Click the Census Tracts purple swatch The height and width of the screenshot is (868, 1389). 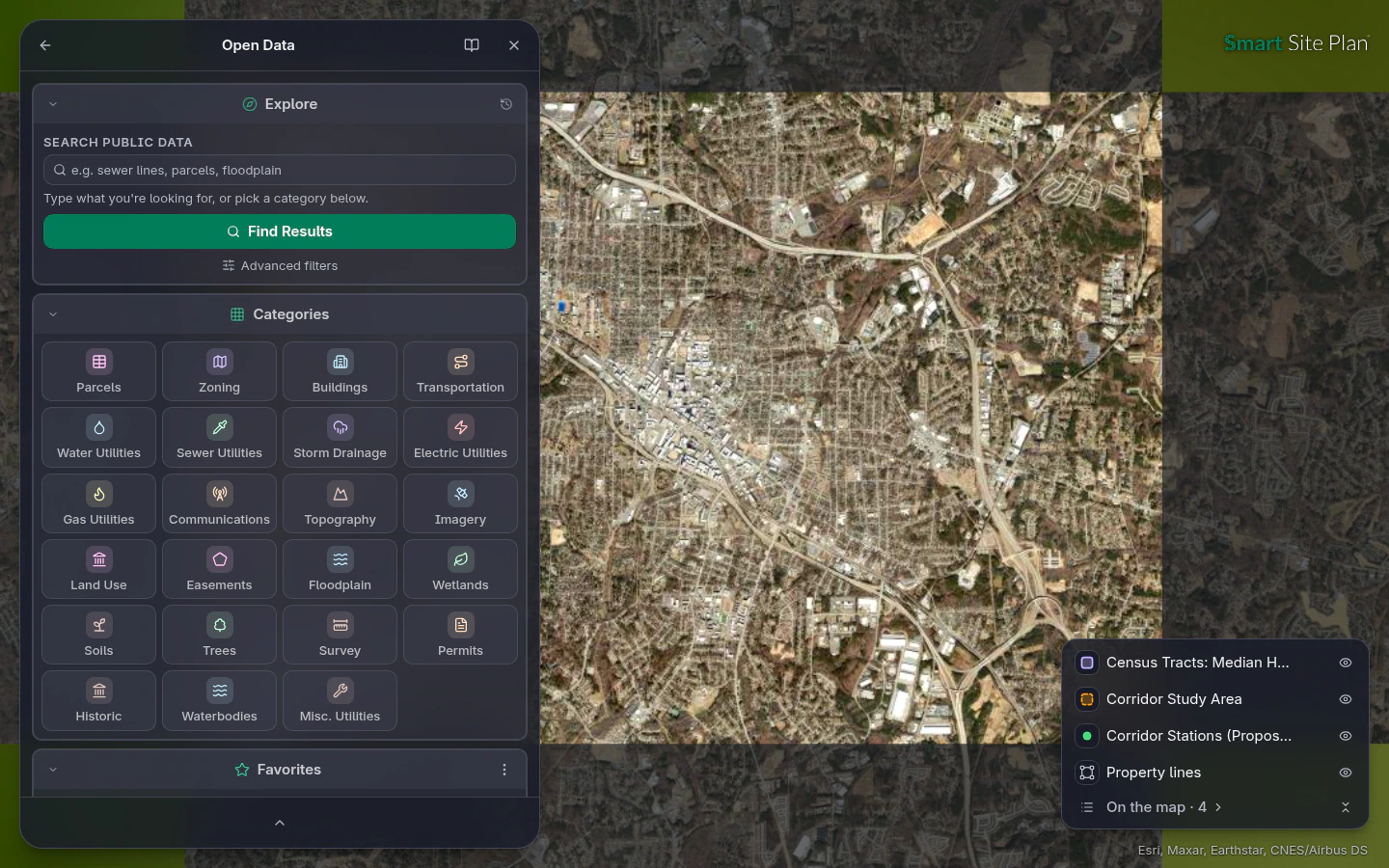[1087, 663]
